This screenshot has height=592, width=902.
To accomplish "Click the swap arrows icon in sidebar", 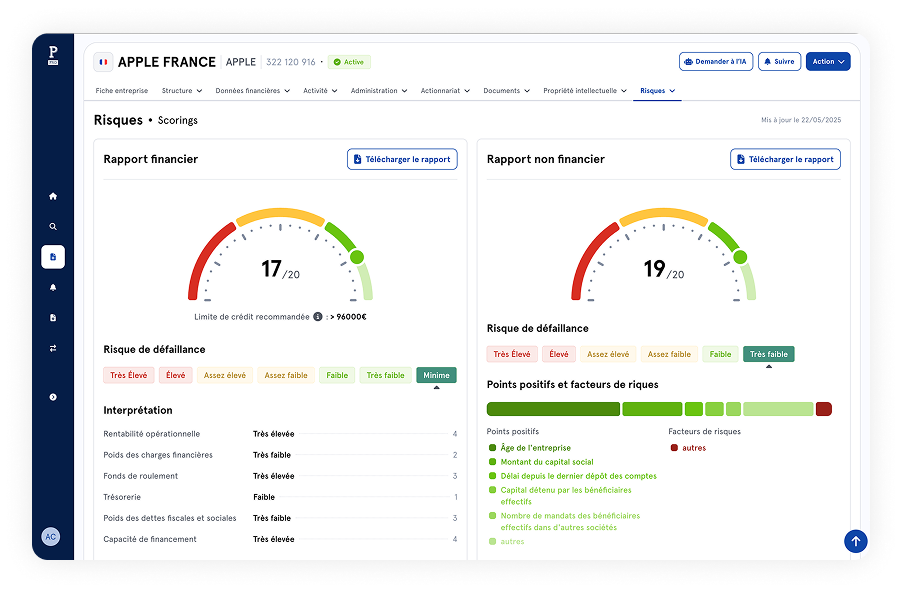I will (53, 348).
